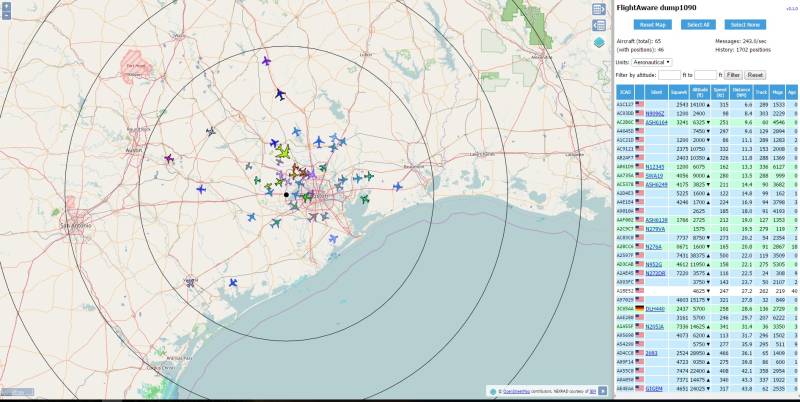800x402 pixels.
Task: Click the blue aircraft over the Gulf
Action: click(x=233, y=282)
